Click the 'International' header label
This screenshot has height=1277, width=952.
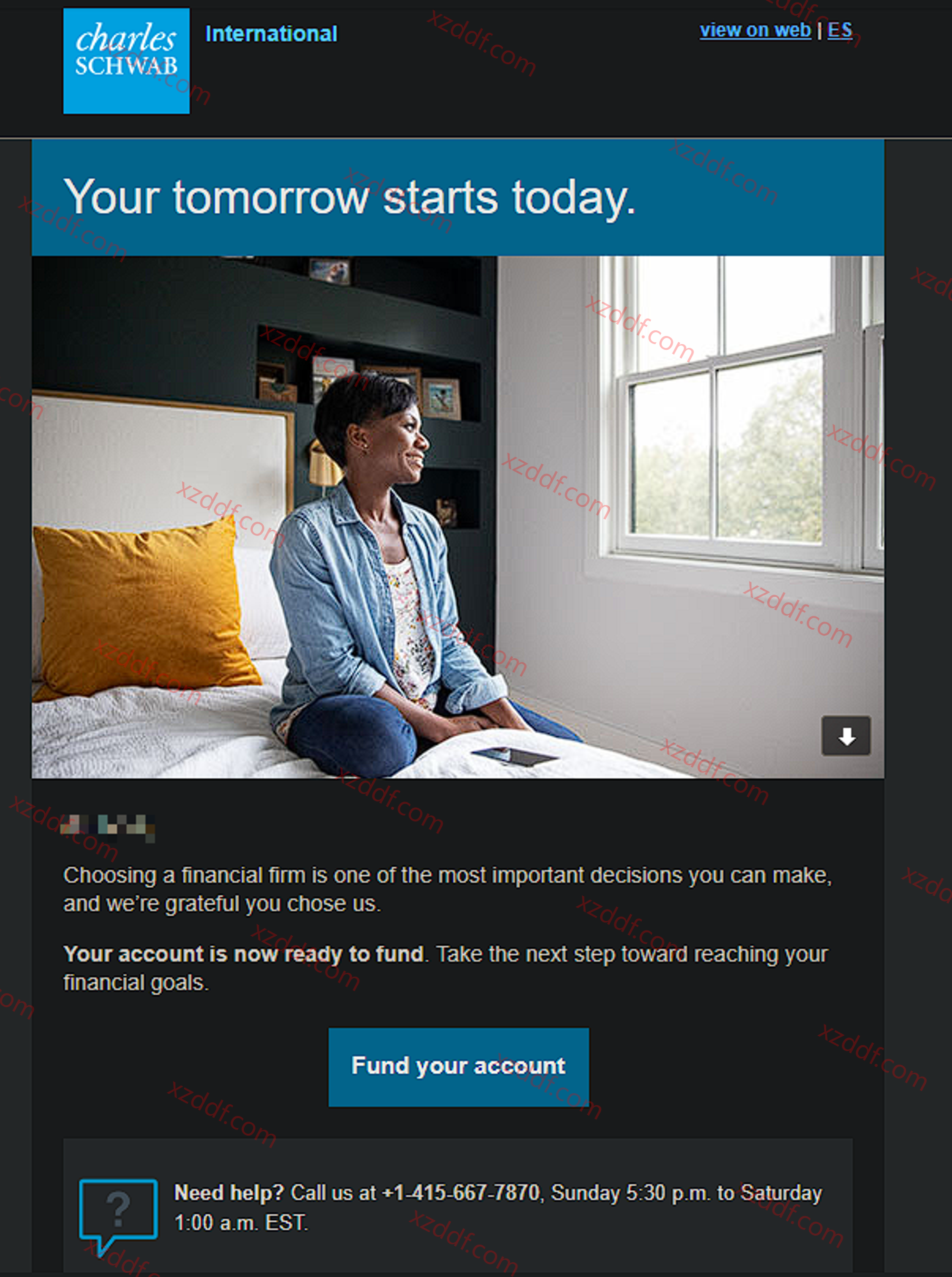(x=271, y=34)
